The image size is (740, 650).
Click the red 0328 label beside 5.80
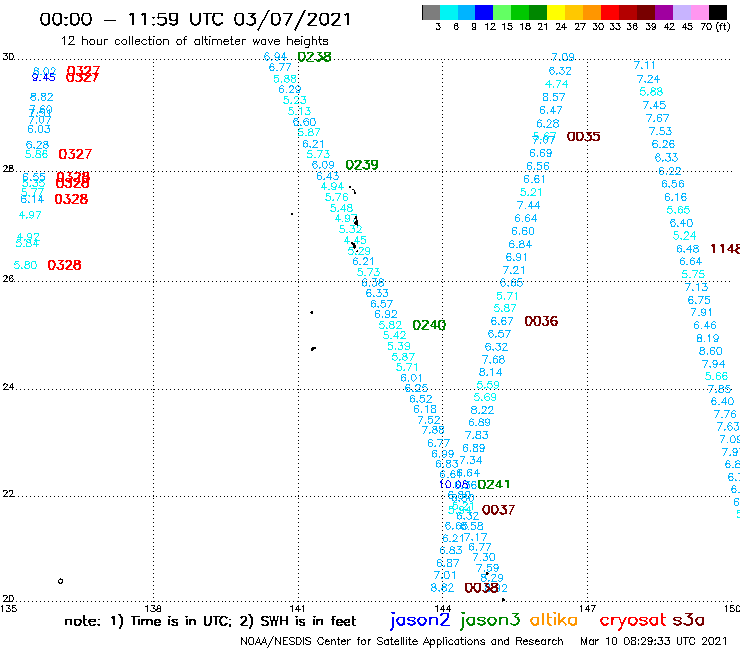64,265
